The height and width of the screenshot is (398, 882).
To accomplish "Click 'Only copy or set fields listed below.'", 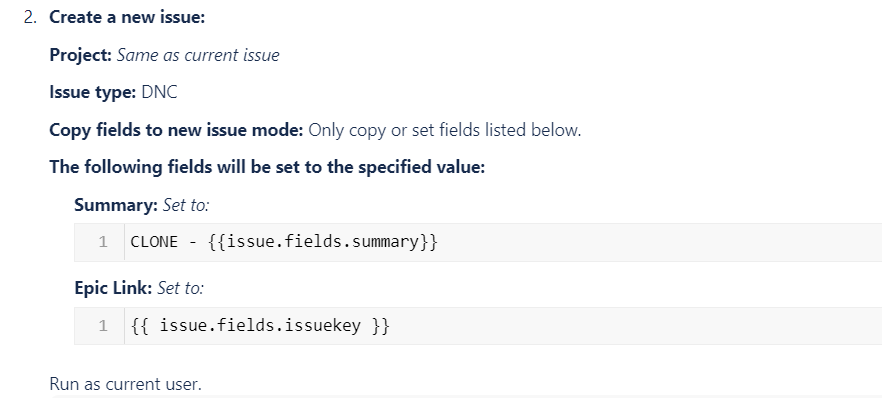I will (445, 130).
